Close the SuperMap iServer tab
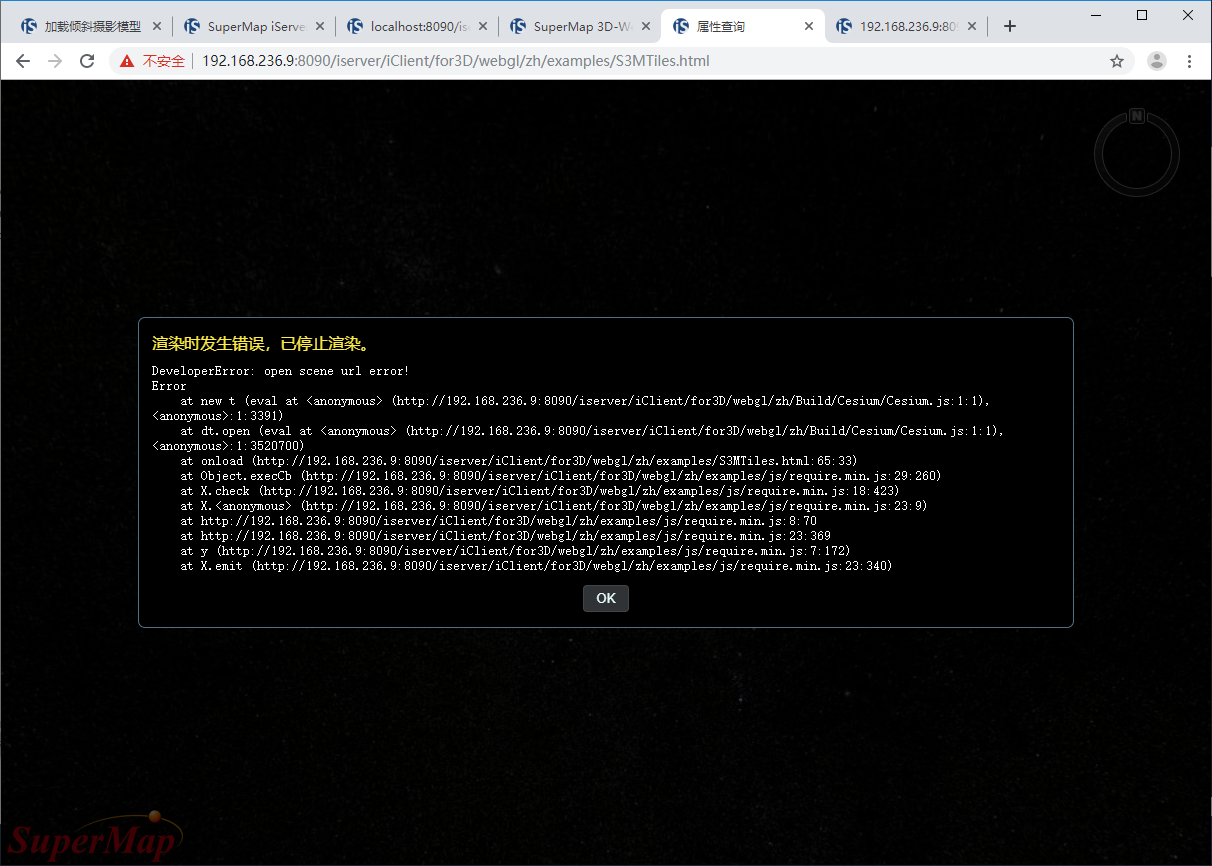 [x=320, y=27]
